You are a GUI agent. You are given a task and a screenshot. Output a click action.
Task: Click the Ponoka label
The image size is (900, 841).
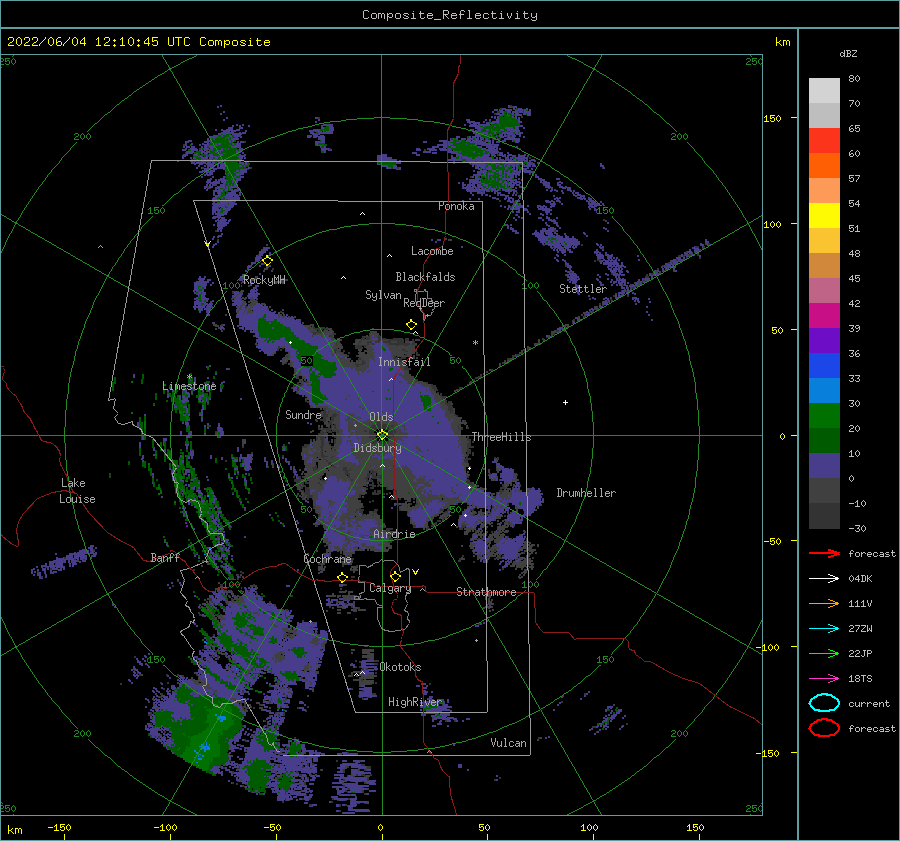(x=456, y=206)
